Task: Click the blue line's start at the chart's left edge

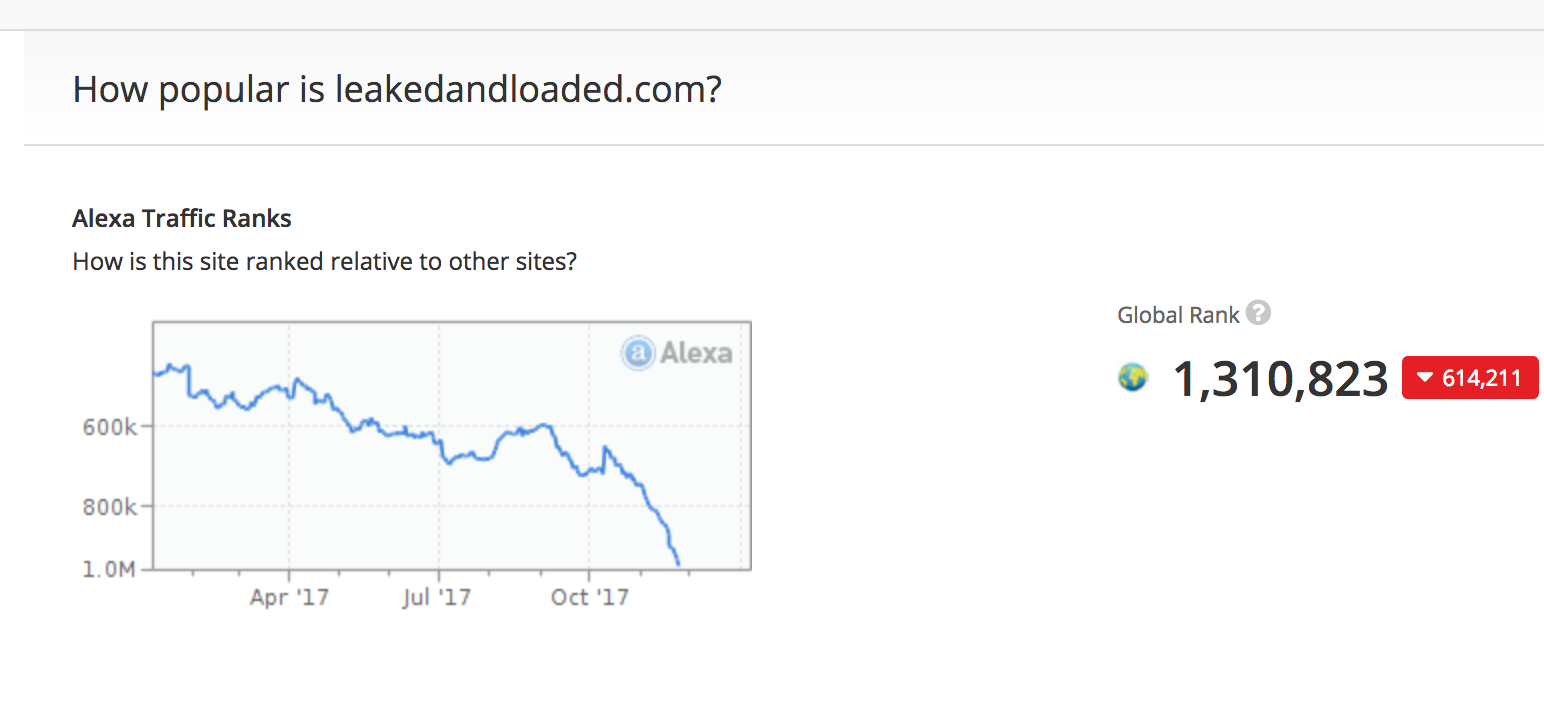Action: pos(155,374)
